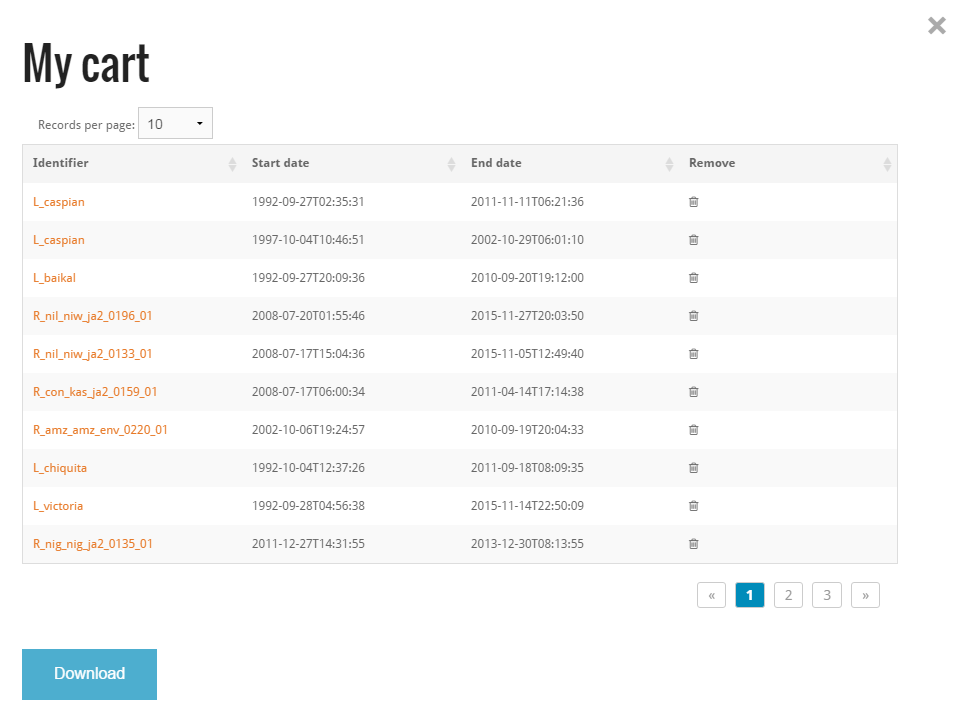958x716 pixels.
Task: Open the Records per page dropdown
Action: pos(175,124)
